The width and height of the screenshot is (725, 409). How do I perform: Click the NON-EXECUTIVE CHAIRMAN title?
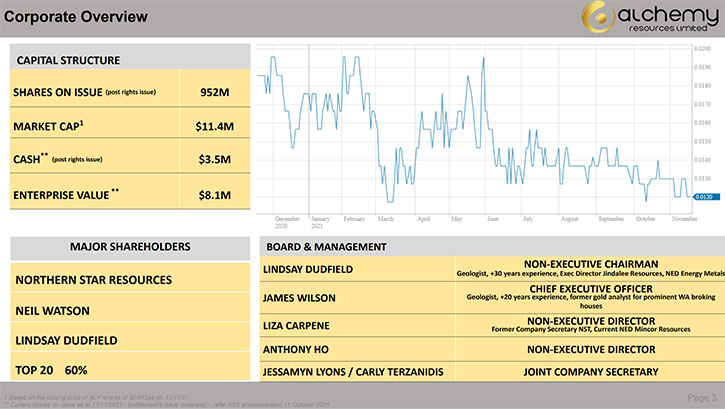point(591,264)
